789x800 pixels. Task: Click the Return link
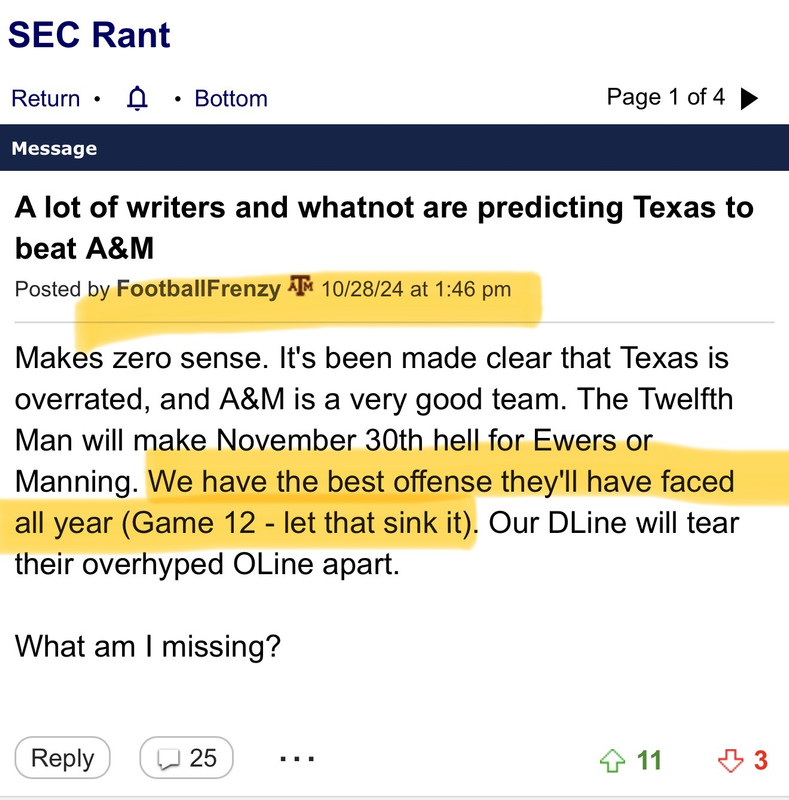coord(45,99)
